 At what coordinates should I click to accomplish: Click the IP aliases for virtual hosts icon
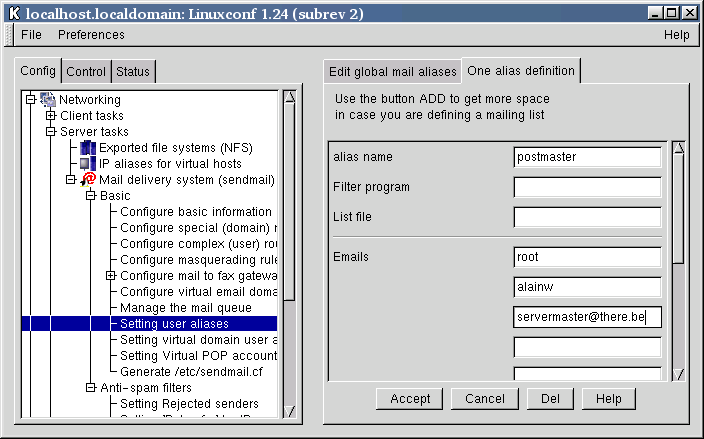[88, 163]
